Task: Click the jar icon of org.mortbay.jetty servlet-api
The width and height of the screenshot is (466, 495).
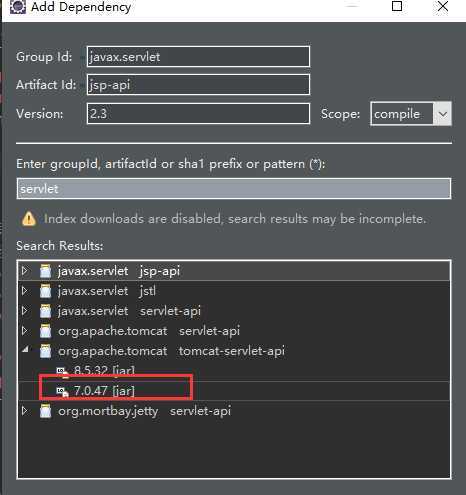Action: [x=45, y=411]
